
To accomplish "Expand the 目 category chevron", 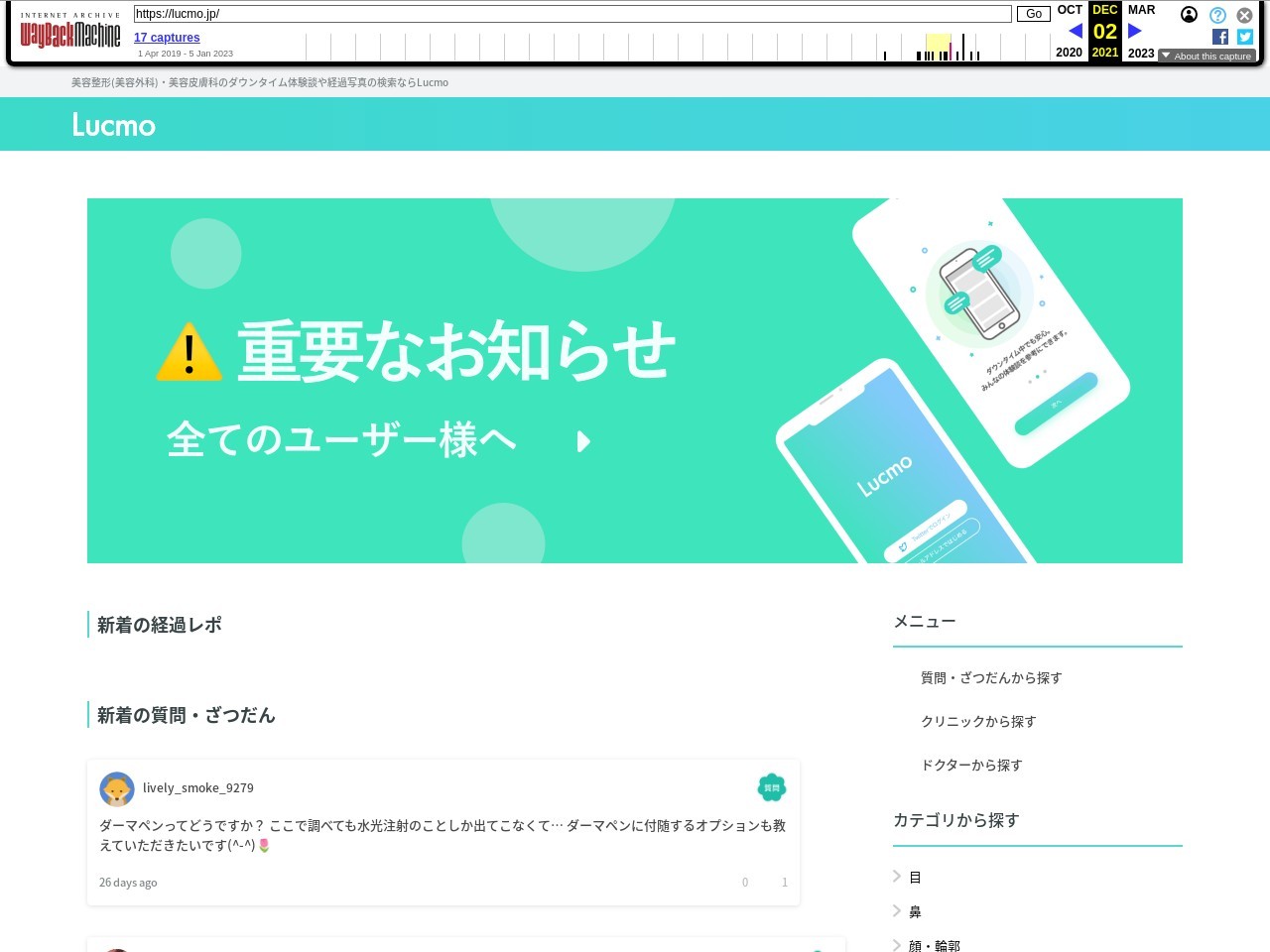I will tap(897, 876).
